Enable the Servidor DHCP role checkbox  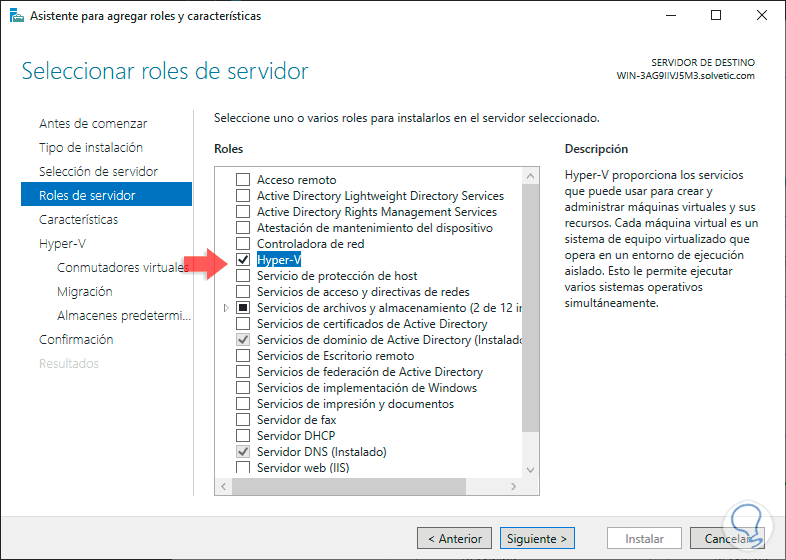pos(242,436)
